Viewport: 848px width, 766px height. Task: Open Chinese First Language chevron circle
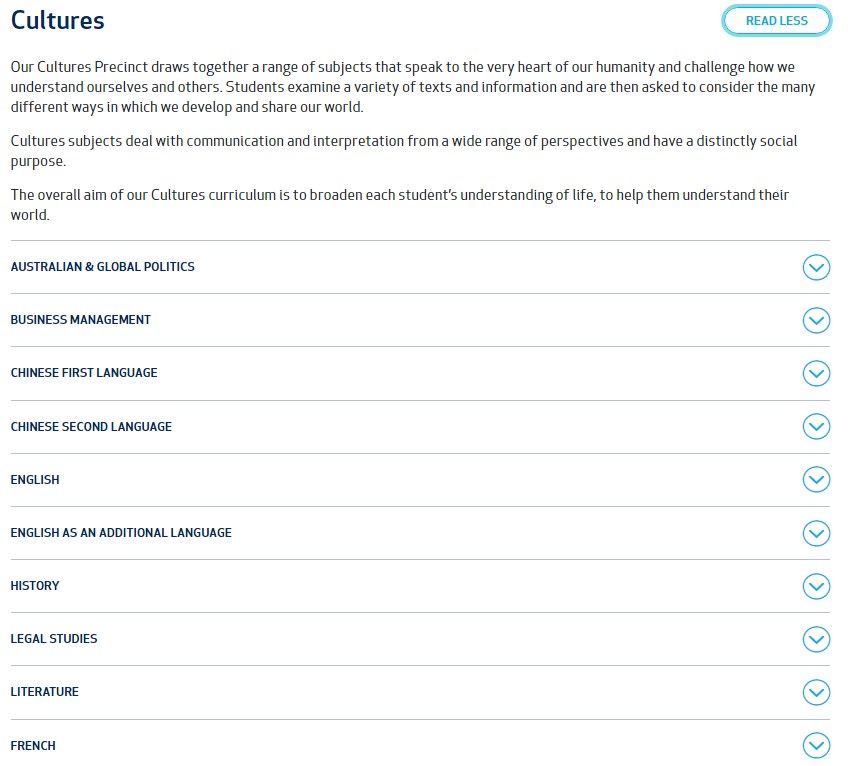click(x=816, y=373)
